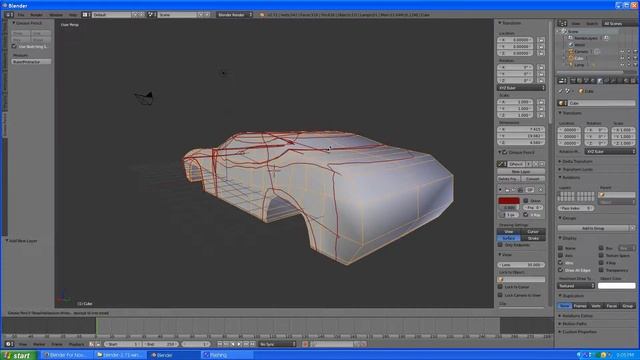Image resolution: width=640 pixels, height=360 pixels.
Task: Open the Maximum Draw Type Textured dropdown
Action: 576,286
